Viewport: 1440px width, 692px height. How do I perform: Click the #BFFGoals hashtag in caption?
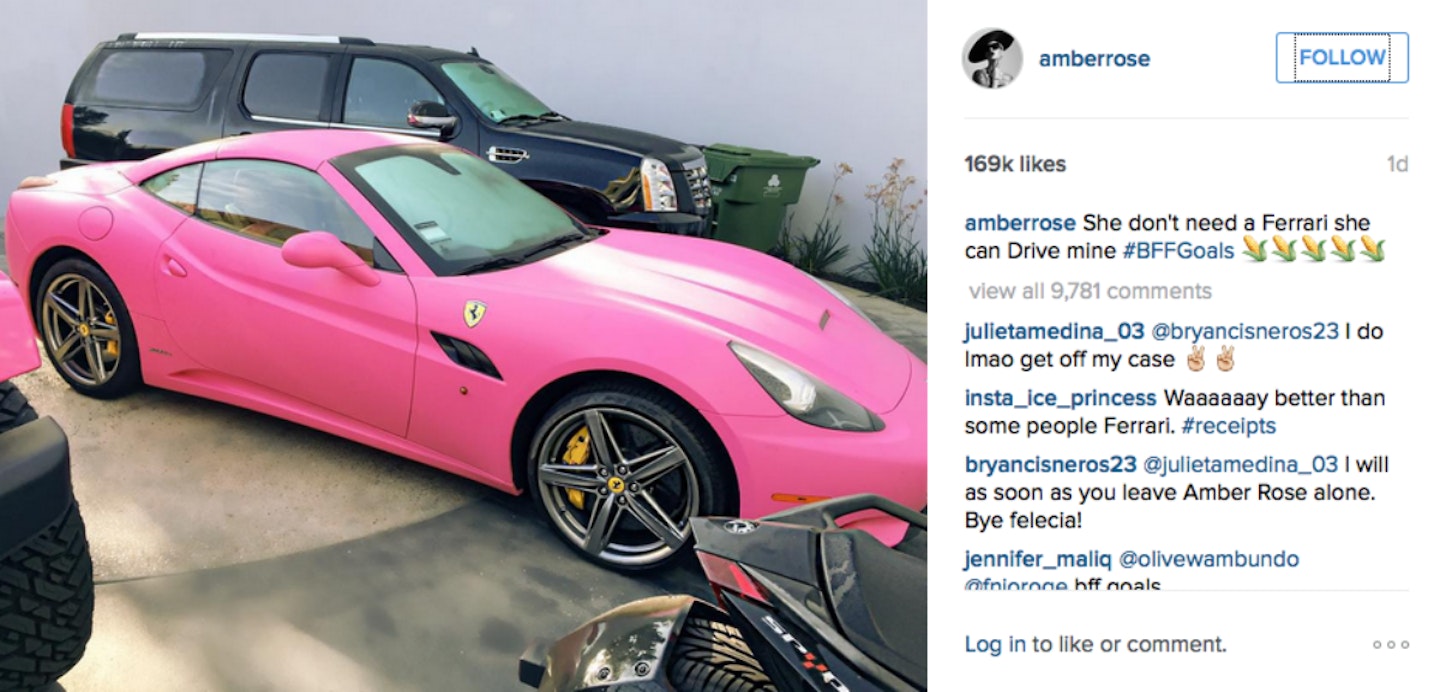click(1178, 251)
